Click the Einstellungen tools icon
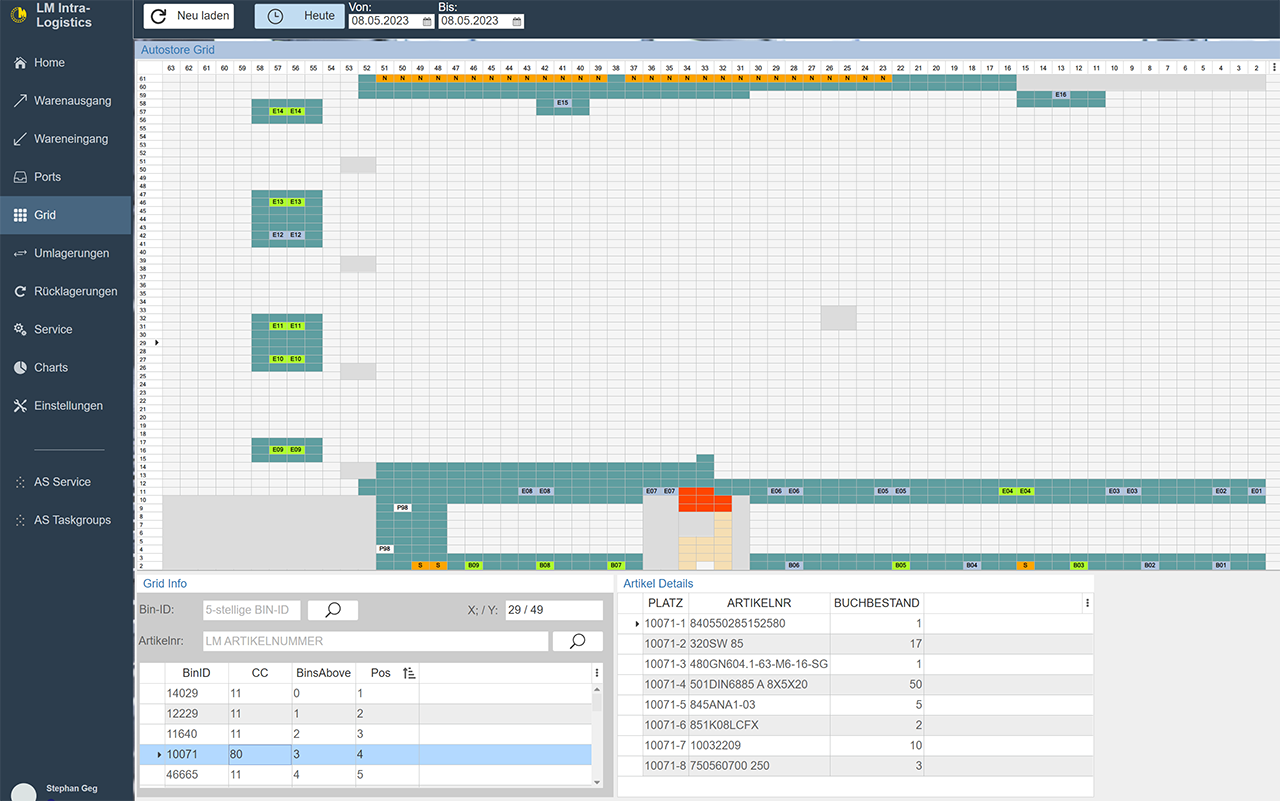The width and height of the screenshot is (1280, 801). 20,406
